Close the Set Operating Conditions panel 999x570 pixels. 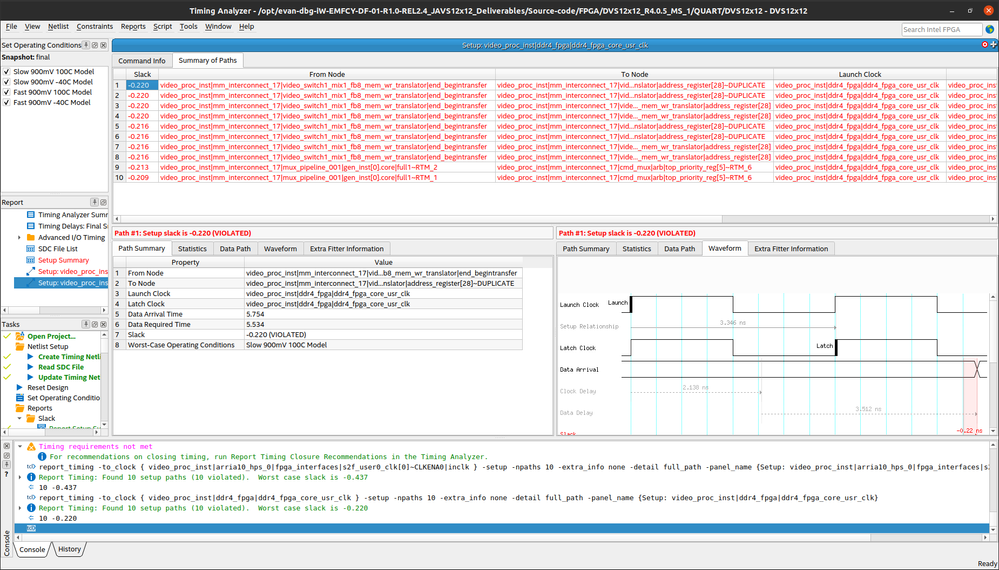[x=102, y=45]
